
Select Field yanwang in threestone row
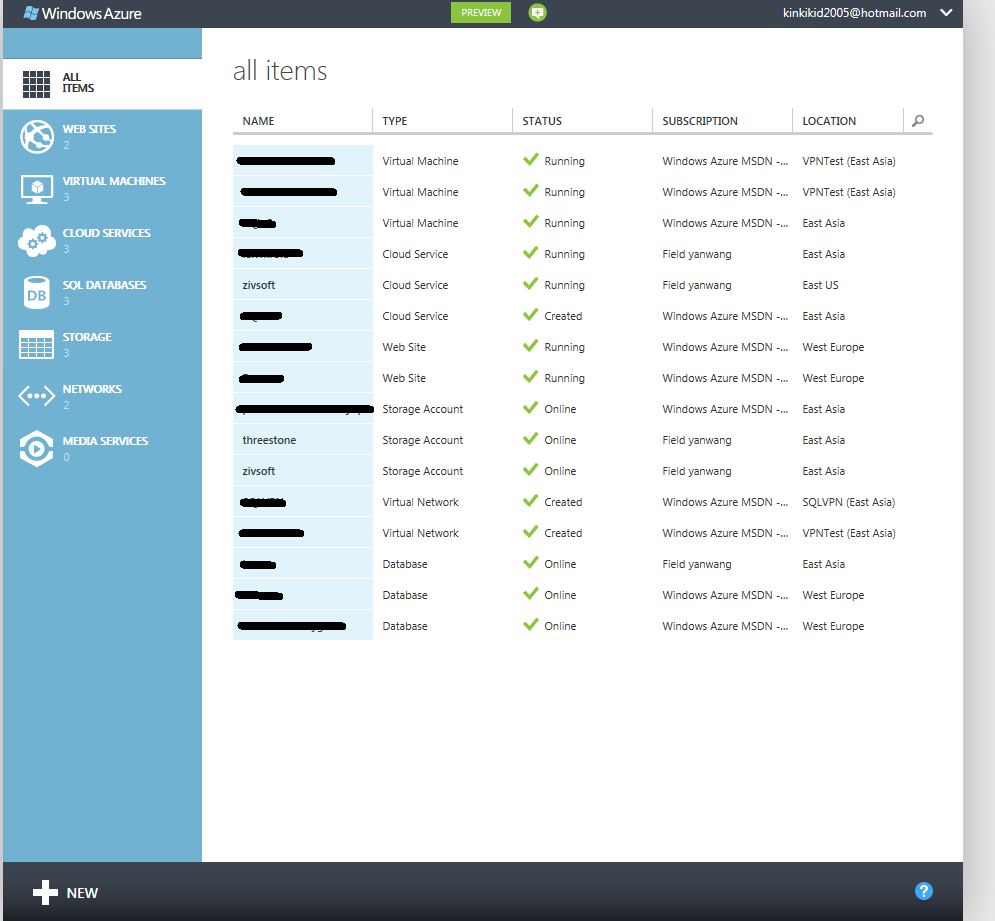click(x=697, y=440)
